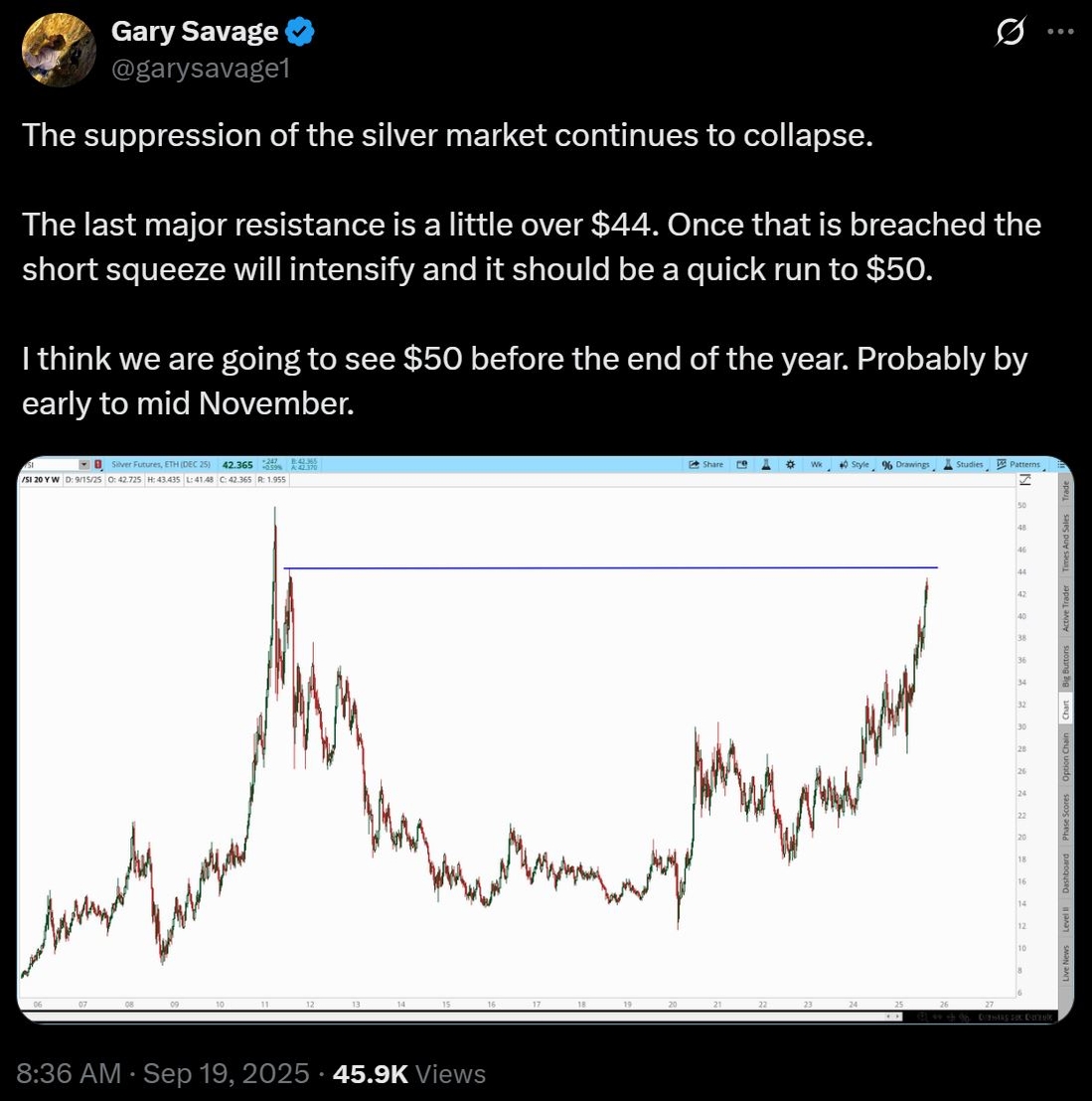Screen dimensions: 1092x1101
Task: Click the red symbol indicator icon
Action: pyautogui.click(x=97, y=465)
